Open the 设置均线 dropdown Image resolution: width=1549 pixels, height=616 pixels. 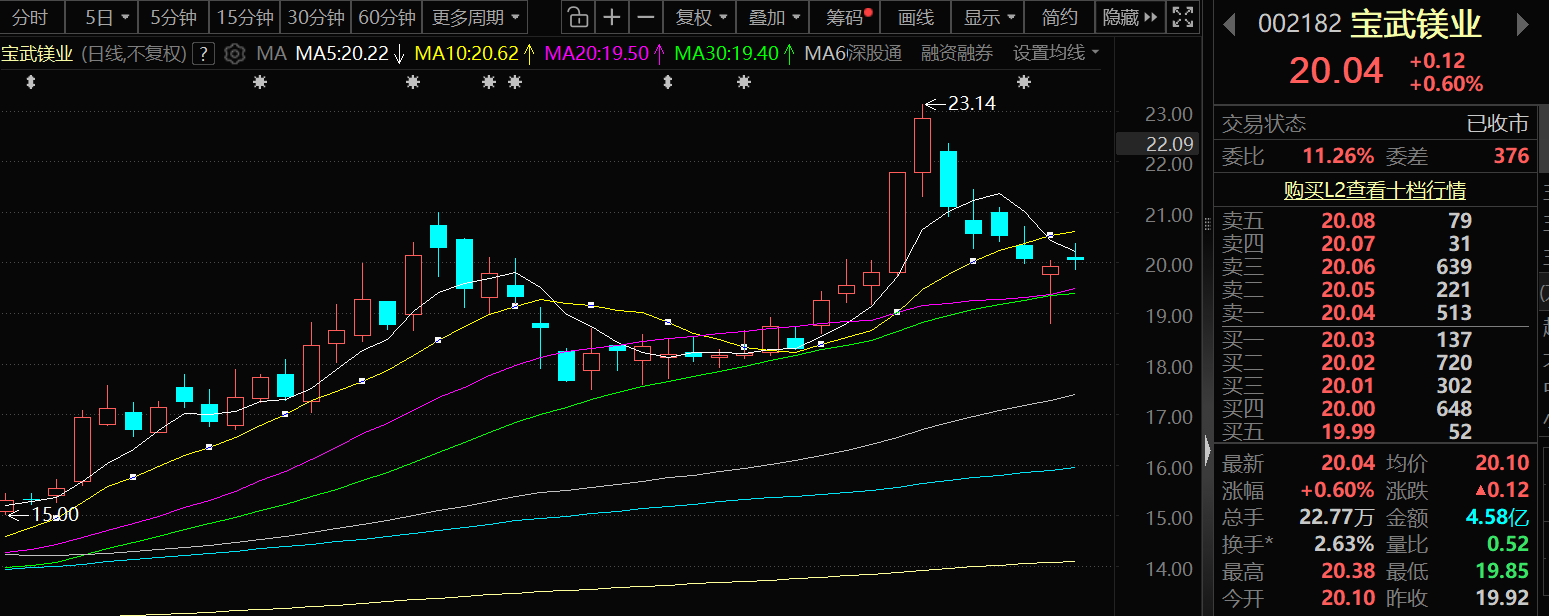pyautogui.click(x=1055, y=54)
